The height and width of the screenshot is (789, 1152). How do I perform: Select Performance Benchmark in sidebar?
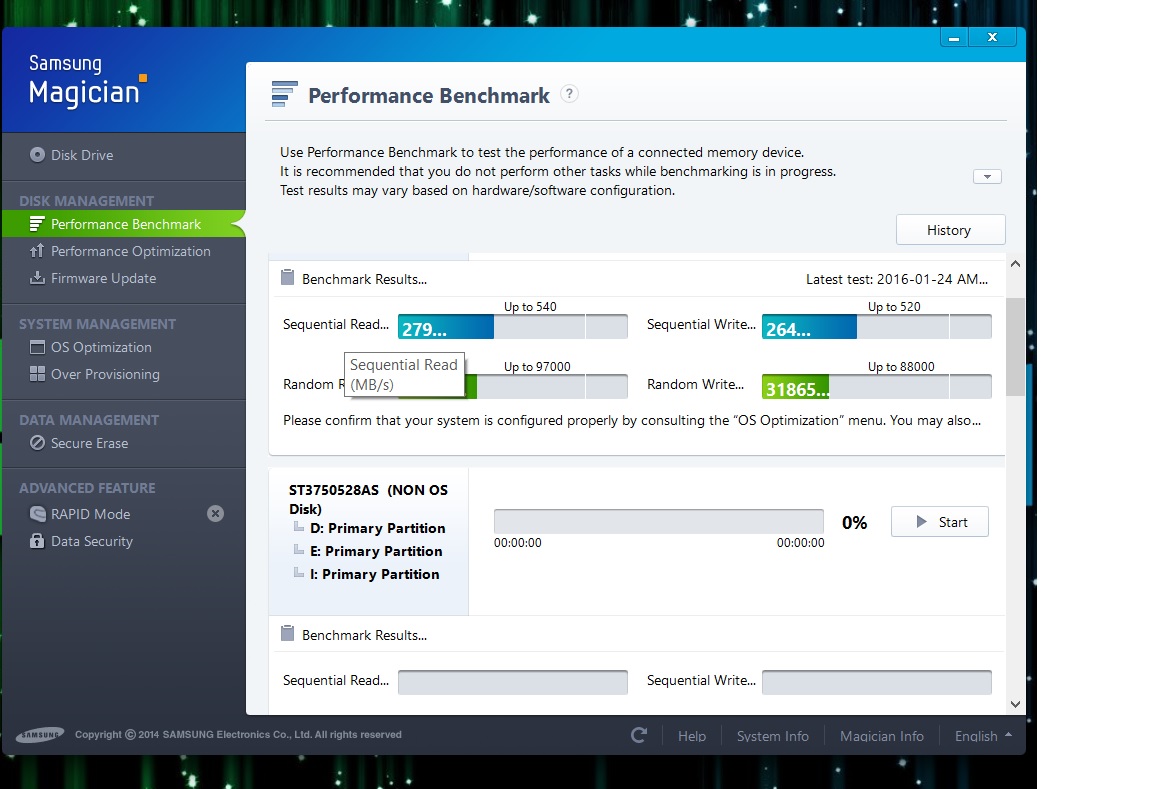point(123,224)
